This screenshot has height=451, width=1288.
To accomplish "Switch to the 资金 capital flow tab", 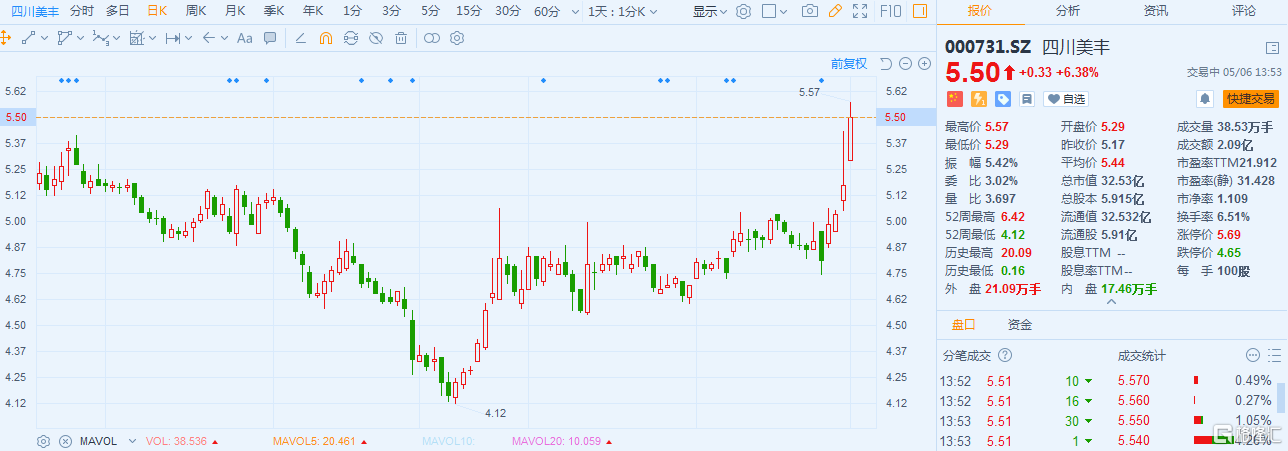I will click(1020, 325).
